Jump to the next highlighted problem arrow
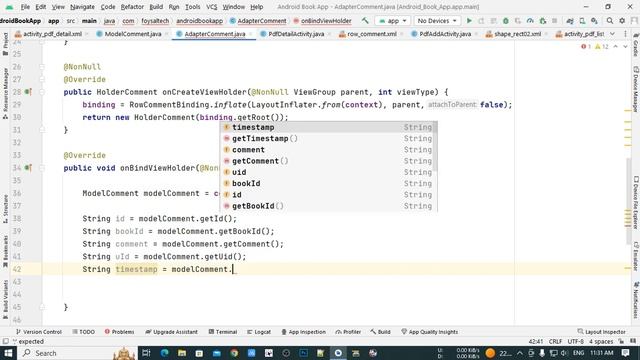This screenshot has height=360, width=640. 625,47
